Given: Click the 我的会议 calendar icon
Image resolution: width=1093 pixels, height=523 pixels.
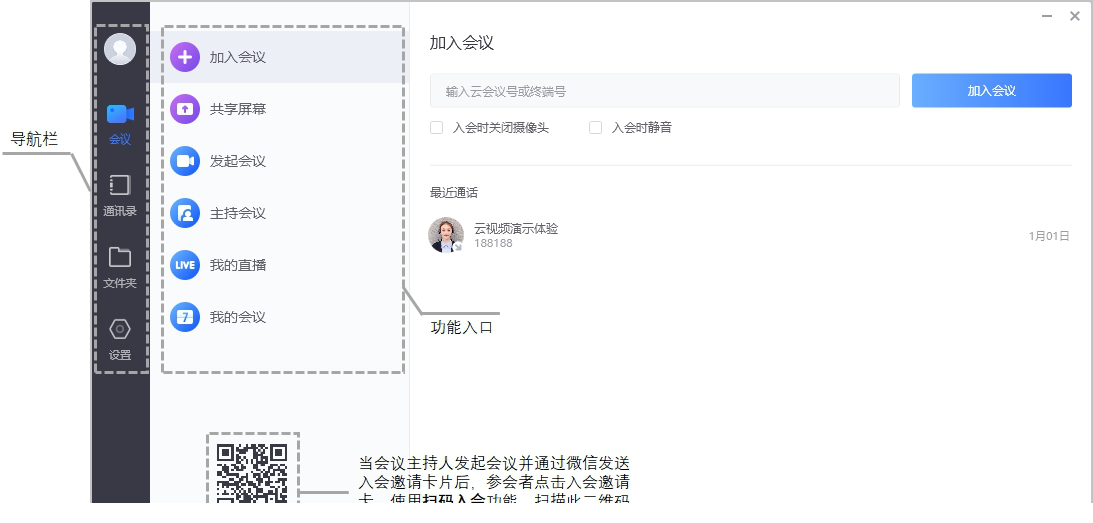Looking at the screenshot, I should [185, 317].
